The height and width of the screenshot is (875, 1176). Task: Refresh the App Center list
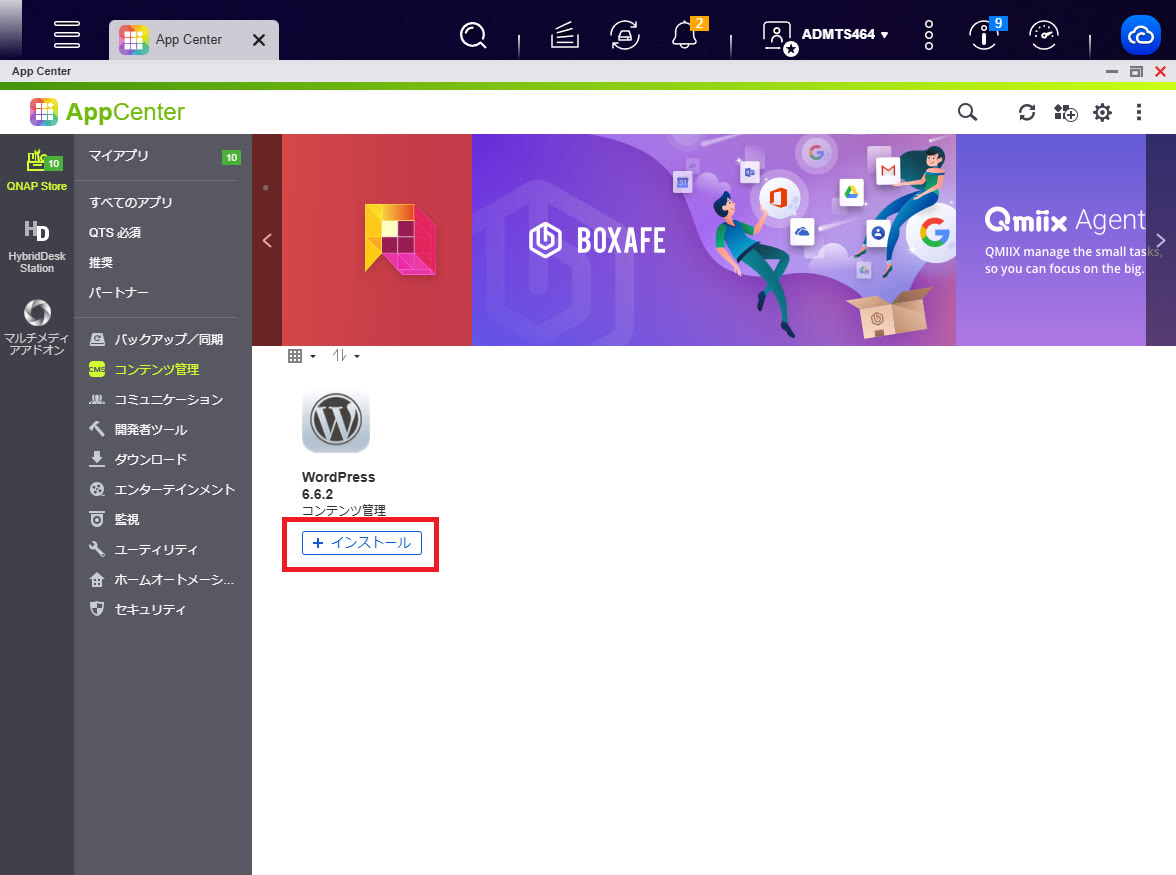(x=1027, y=112)
